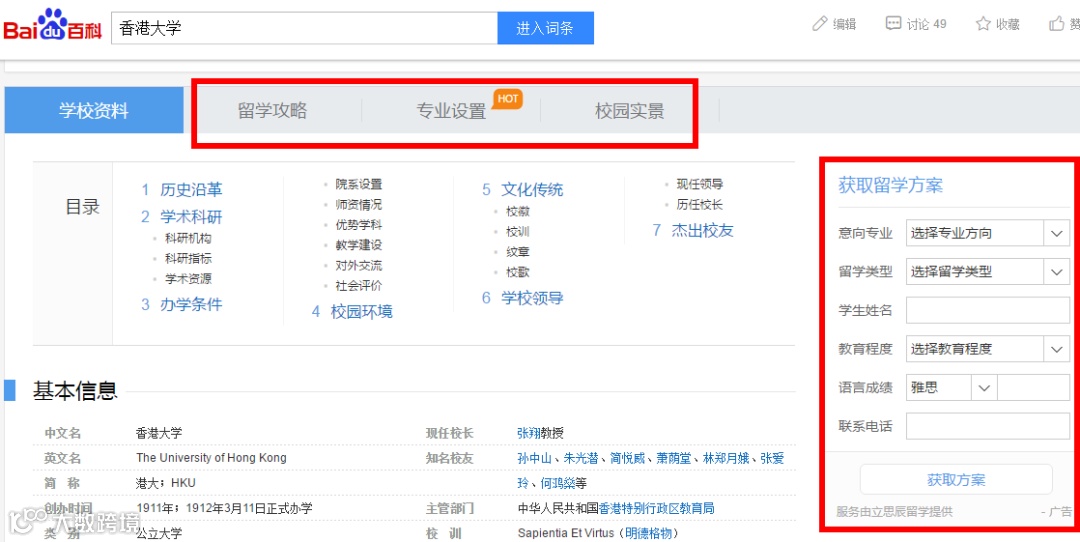1080x542 pixels.
Task: Go to 院系设置 subsection
Action: 359,184
